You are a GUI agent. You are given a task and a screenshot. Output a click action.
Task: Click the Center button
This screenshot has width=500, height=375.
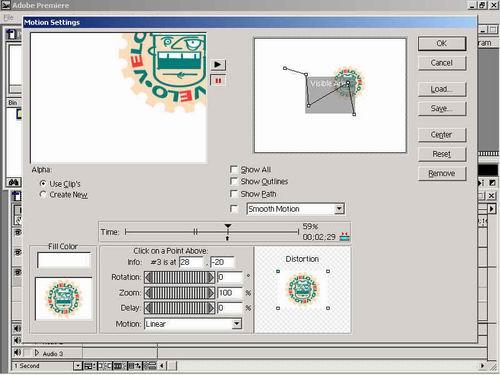[442, 135]
